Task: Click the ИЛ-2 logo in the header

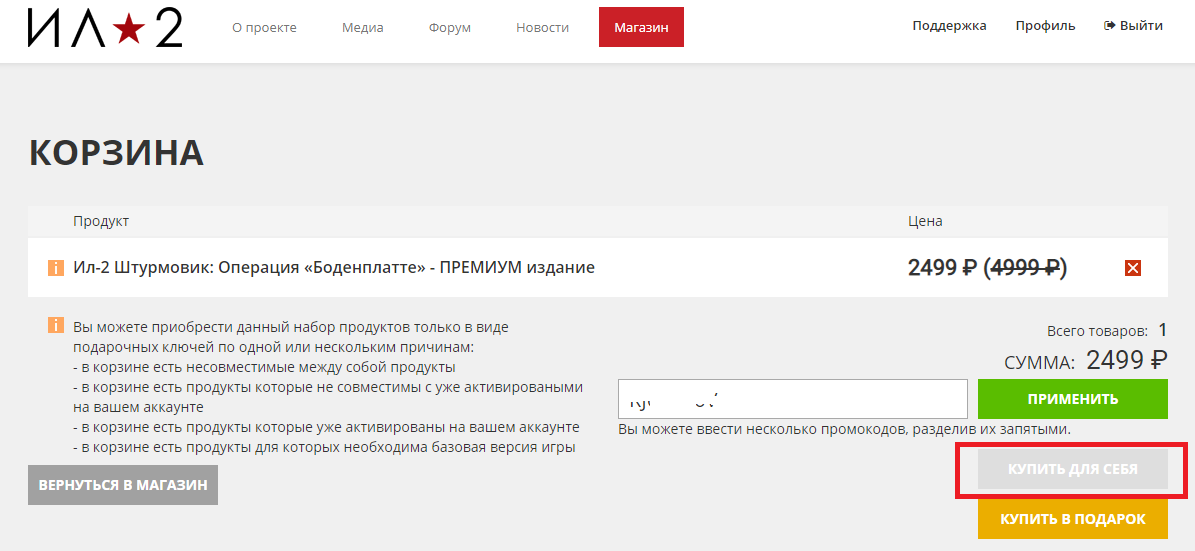Action: [105, 27]
